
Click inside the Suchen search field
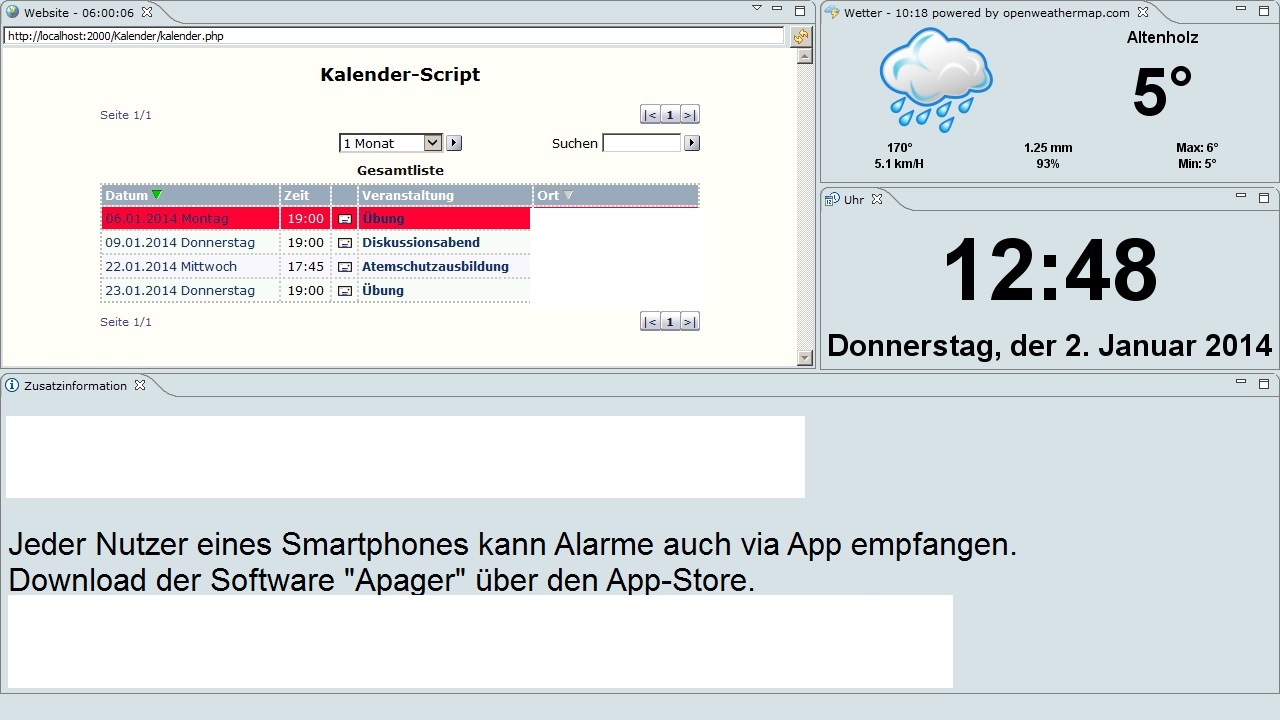pyautogui.click(x=641, y=143)
